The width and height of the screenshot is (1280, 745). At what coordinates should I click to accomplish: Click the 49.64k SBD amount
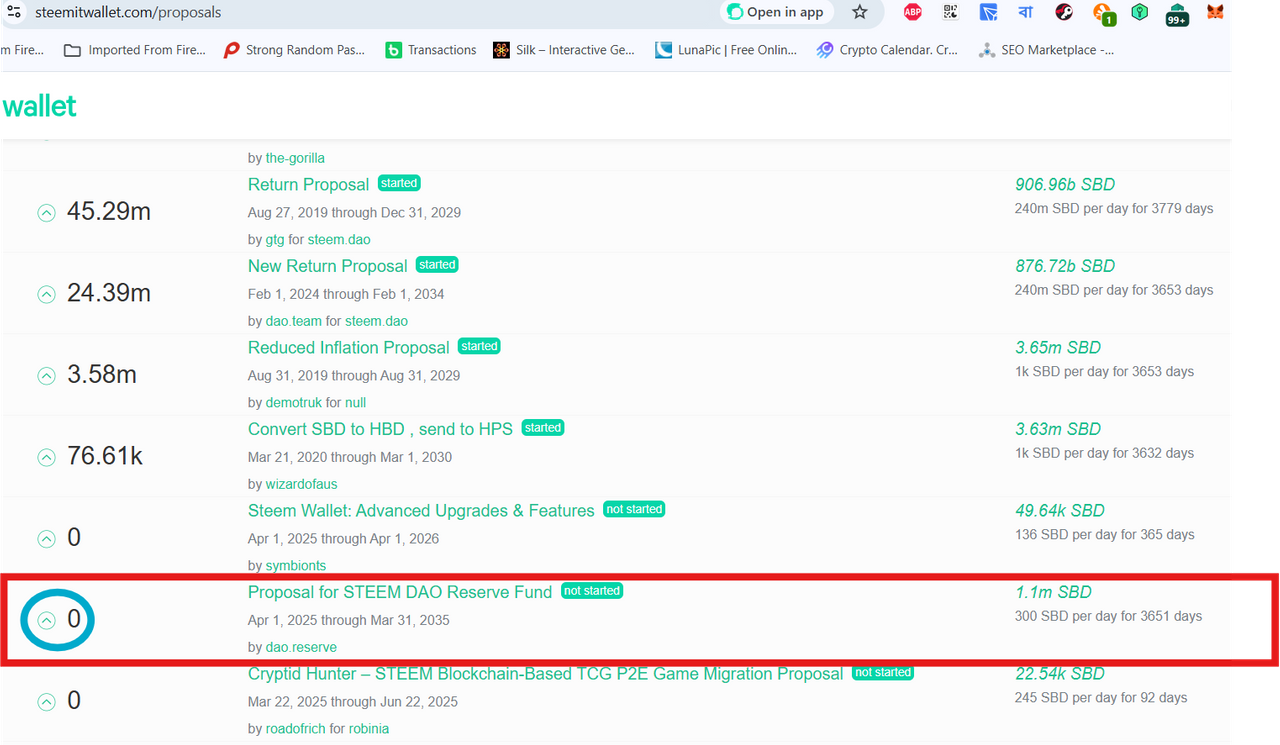pyautogui.click(x=1060, y=511)
